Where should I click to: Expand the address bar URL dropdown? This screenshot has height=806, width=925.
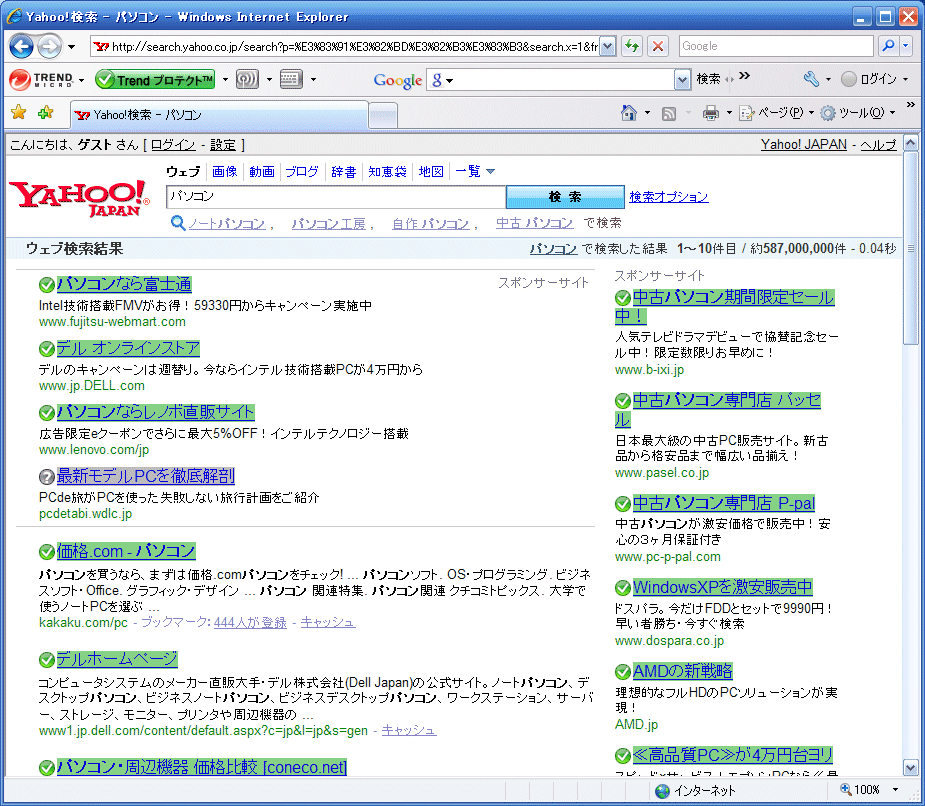pos(608,46)
